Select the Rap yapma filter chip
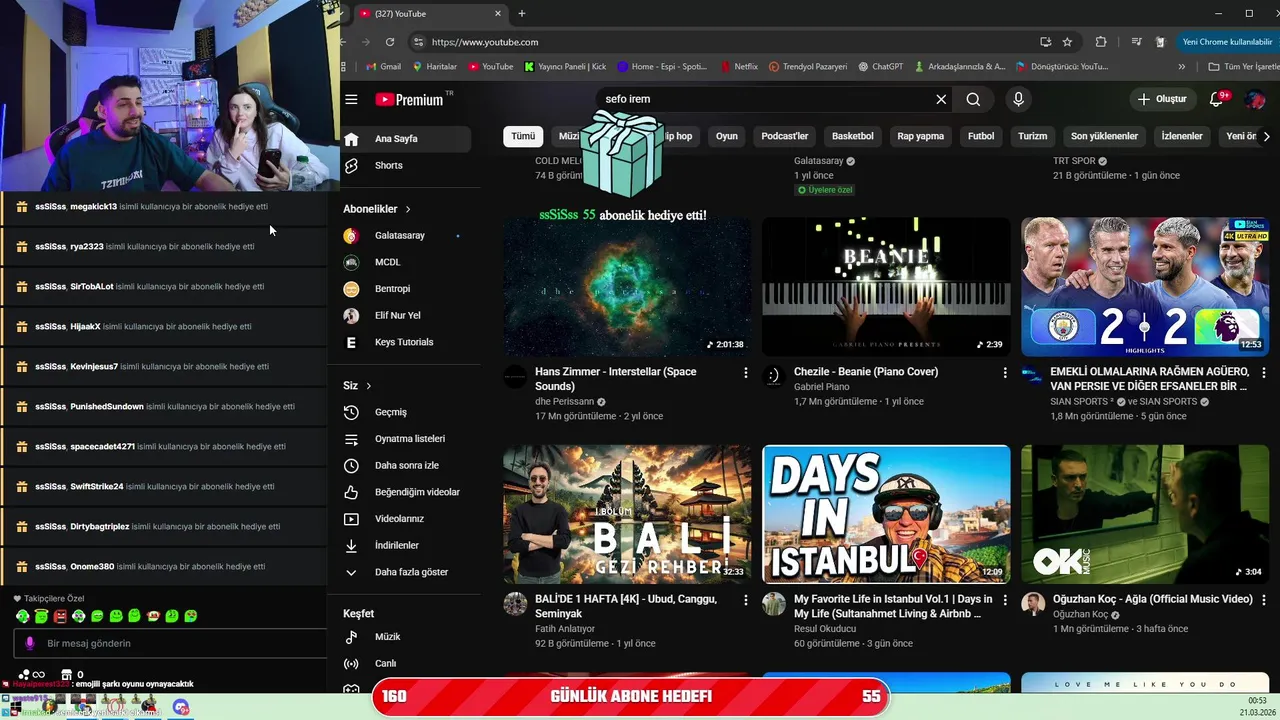 coord(921,136)
